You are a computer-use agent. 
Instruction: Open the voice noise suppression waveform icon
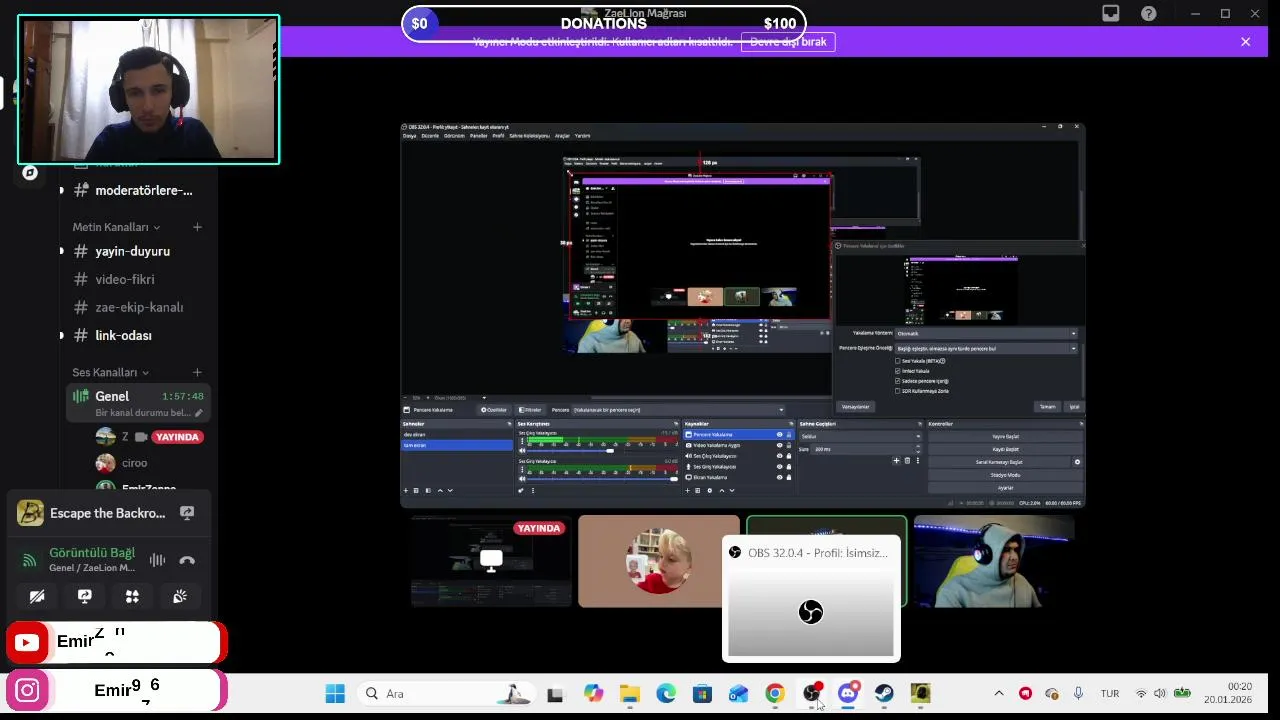click(x=157, y=561)
